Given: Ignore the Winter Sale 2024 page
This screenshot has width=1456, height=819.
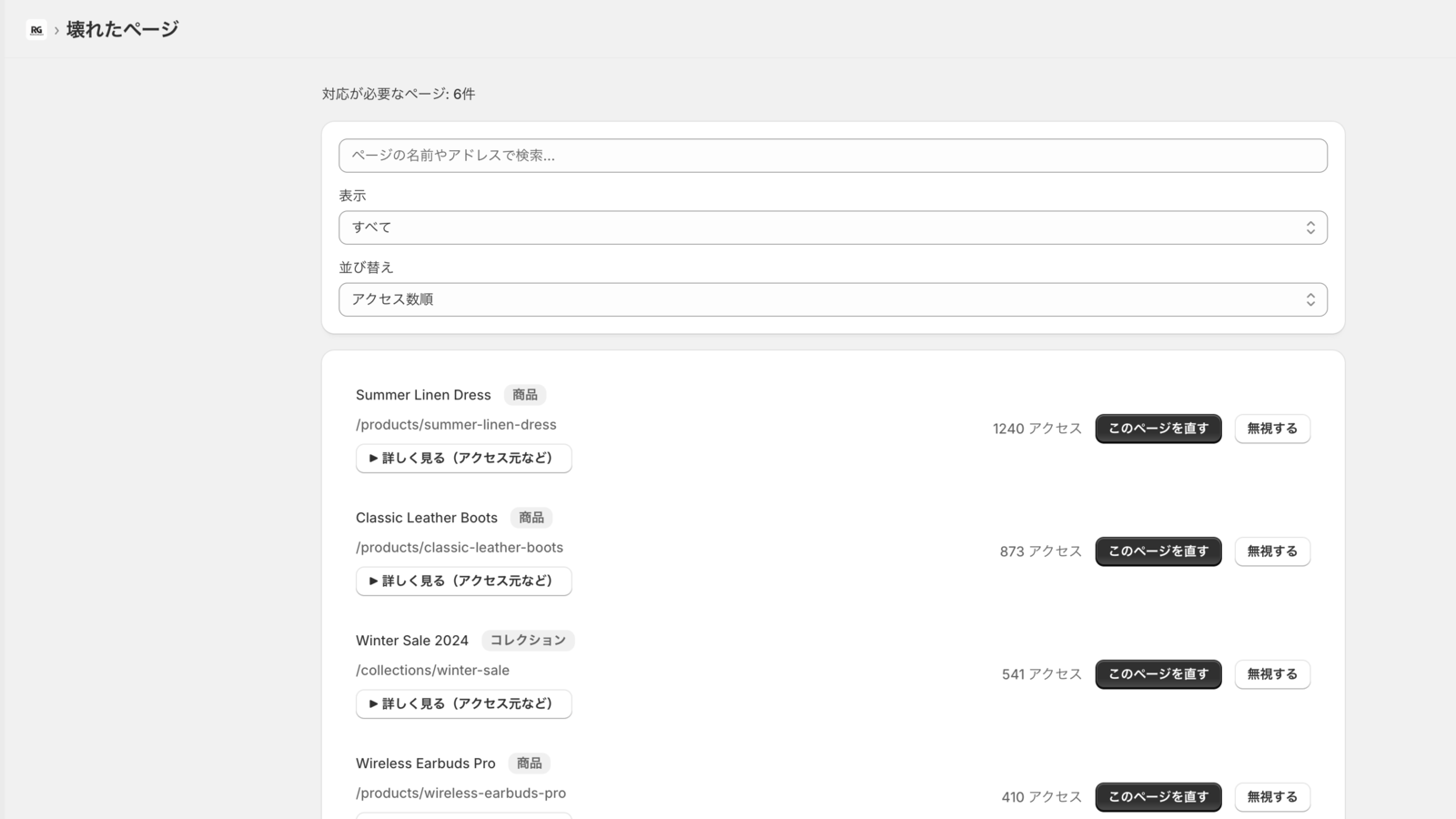Looking at the screenshot, I should tap(1272, 674).
